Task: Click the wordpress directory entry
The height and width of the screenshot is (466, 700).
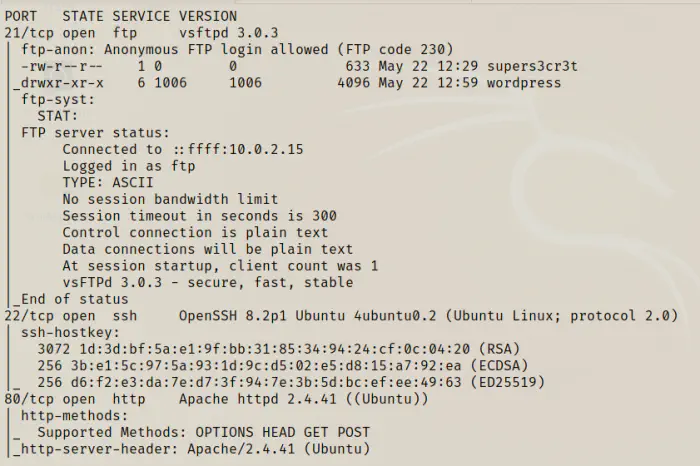Action: [x=524, y=83]
